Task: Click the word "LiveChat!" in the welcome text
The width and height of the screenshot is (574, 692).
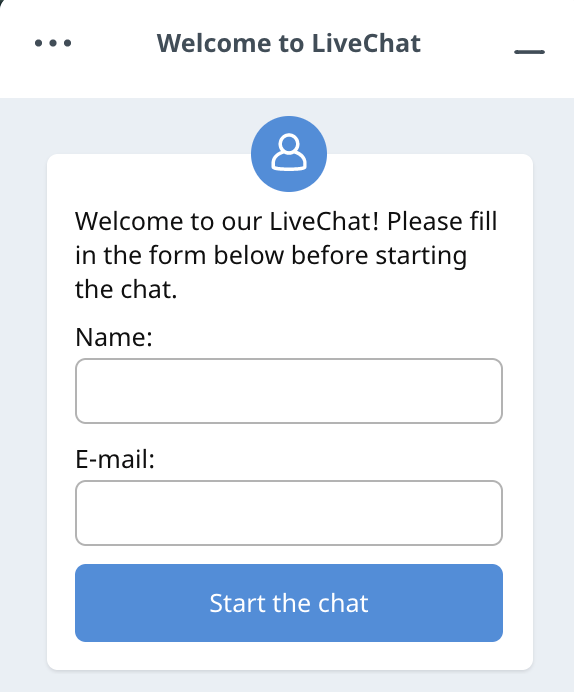Action: (324, 221)
